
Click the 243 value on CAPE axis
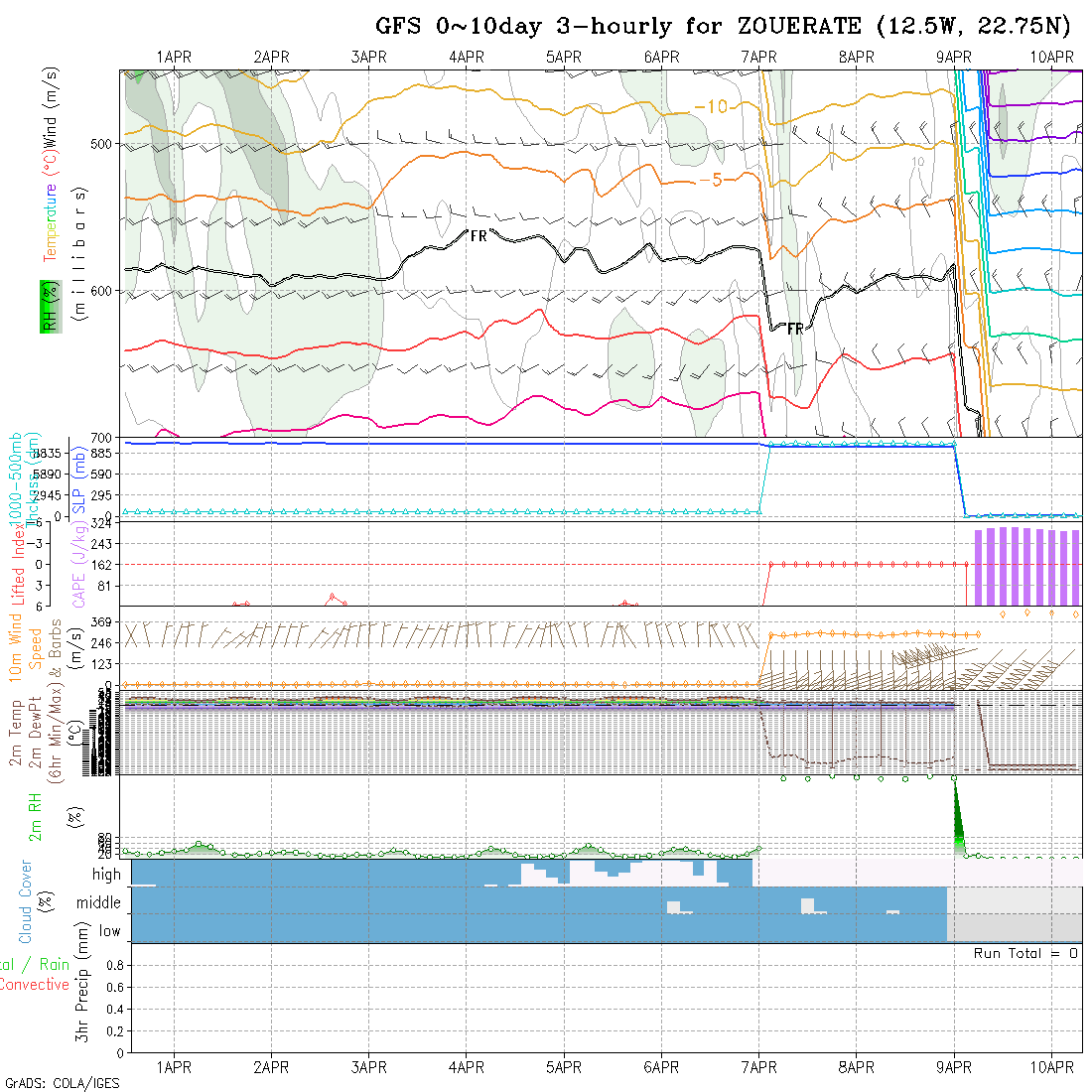101,544
